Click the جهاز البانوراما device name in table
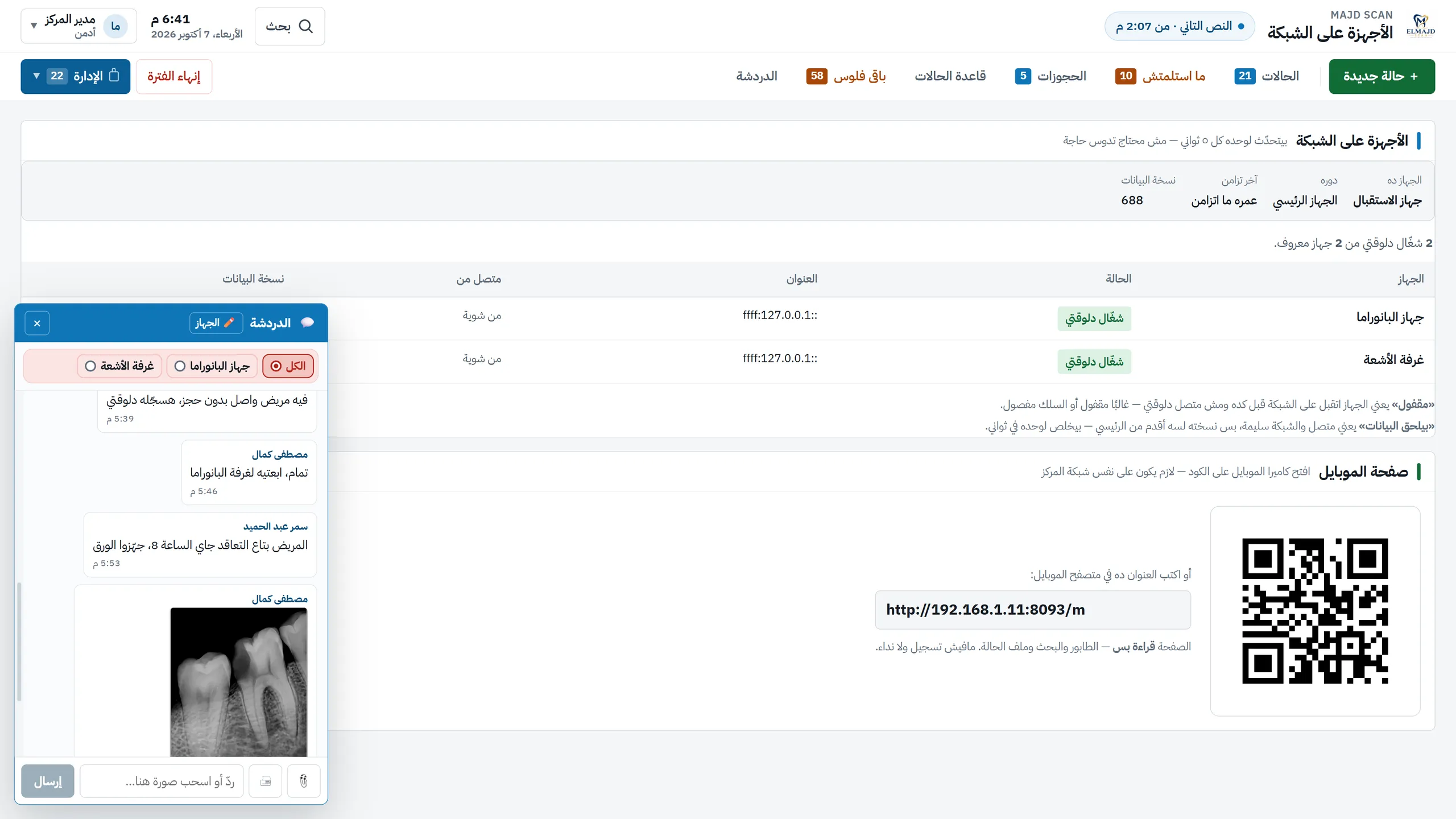This screenshot has height=819, width=1456. coord(1390,317)
